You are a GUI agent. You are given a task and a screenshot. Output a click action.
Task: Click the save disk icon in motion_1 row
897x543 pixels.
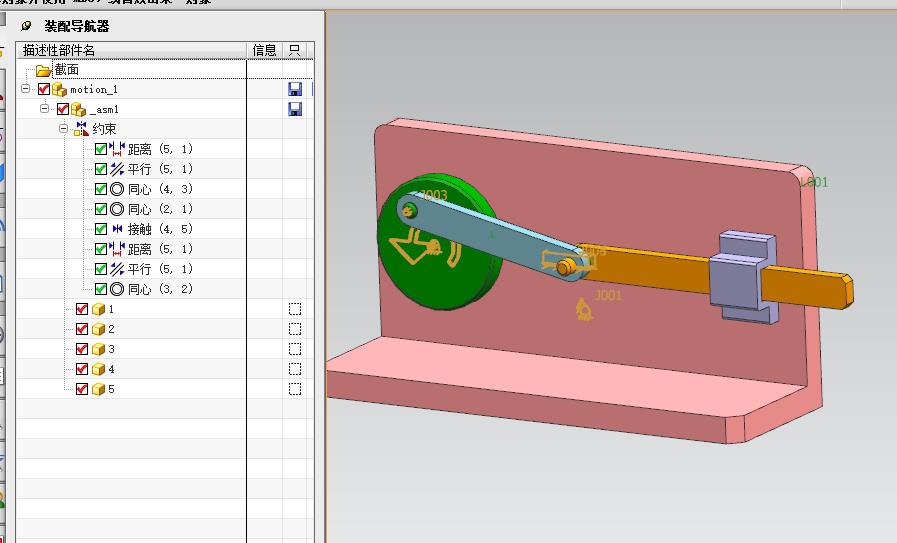click(x=295, y=89)
